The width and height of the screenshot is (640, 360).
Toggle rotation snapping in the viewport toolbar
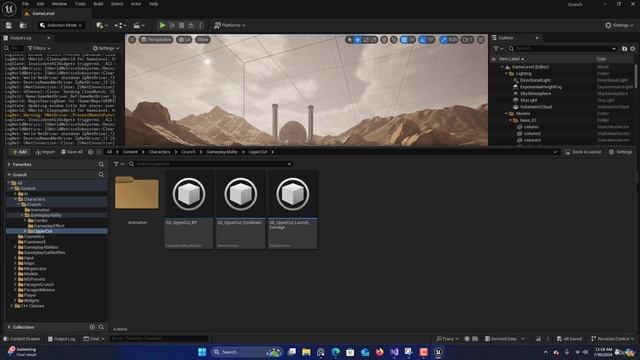[423, 40]
